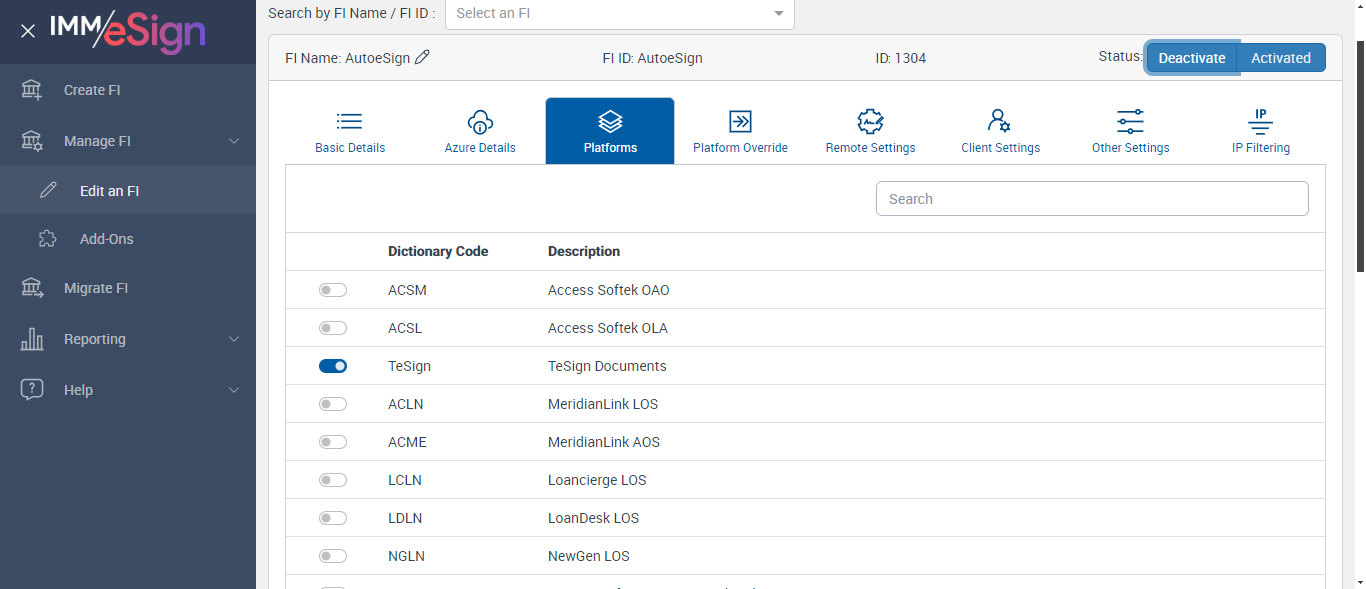Click the Platform Override arrow-box icon
The height and width of the screenshot is (589, 1366).
click(740, 122)
